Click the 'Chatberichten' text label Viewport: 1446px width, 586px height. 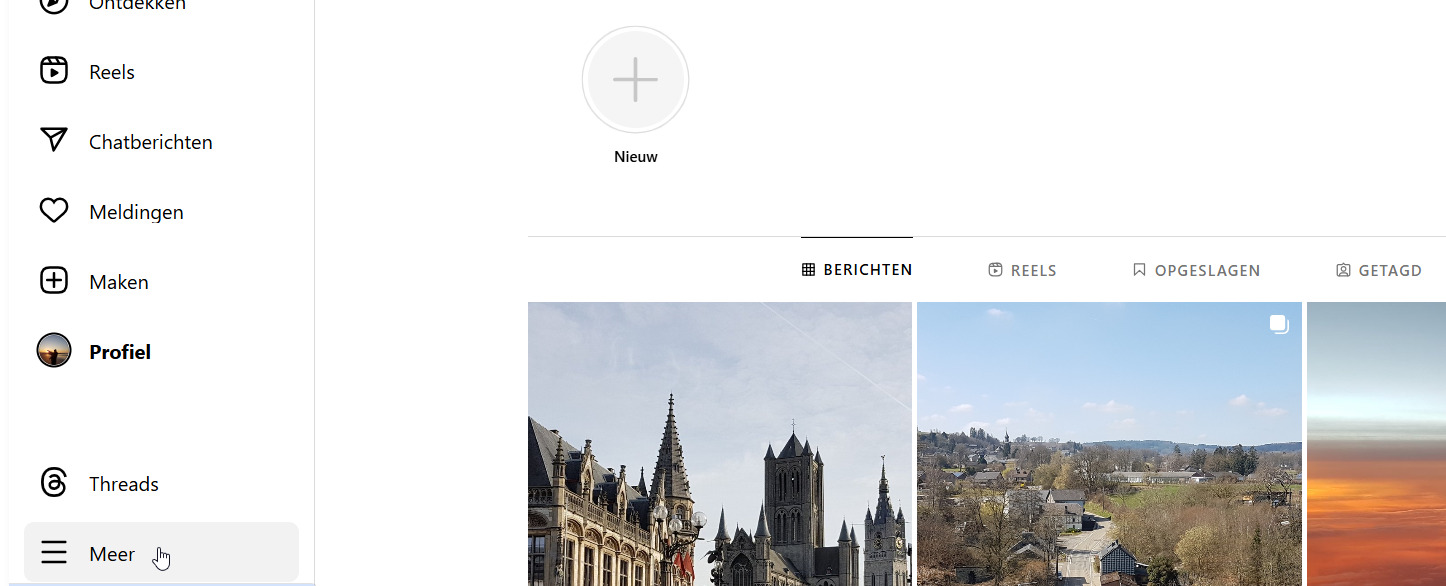point(151,142)
